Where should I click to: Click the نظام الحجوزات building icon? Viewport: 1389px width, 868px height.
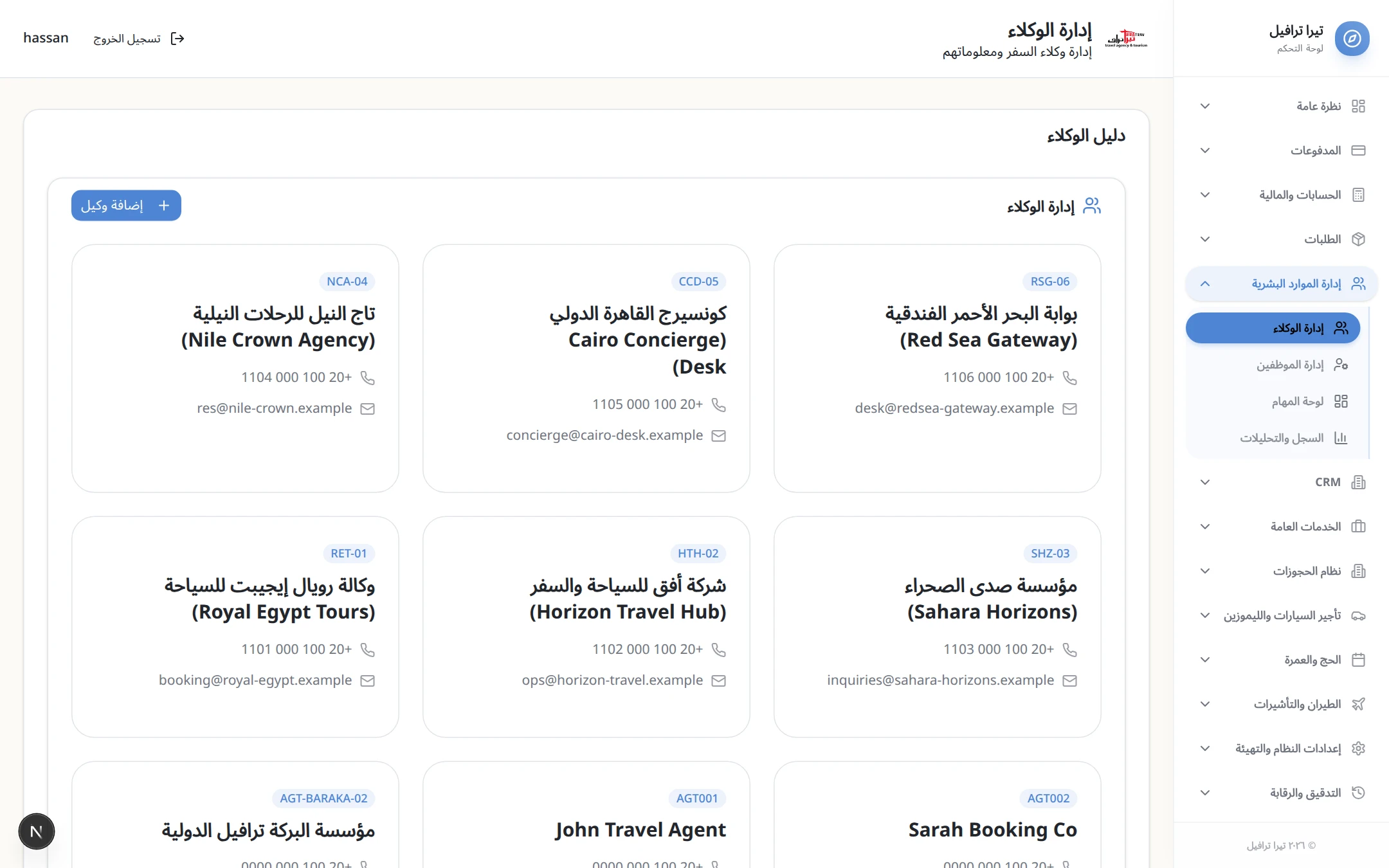1358,571
